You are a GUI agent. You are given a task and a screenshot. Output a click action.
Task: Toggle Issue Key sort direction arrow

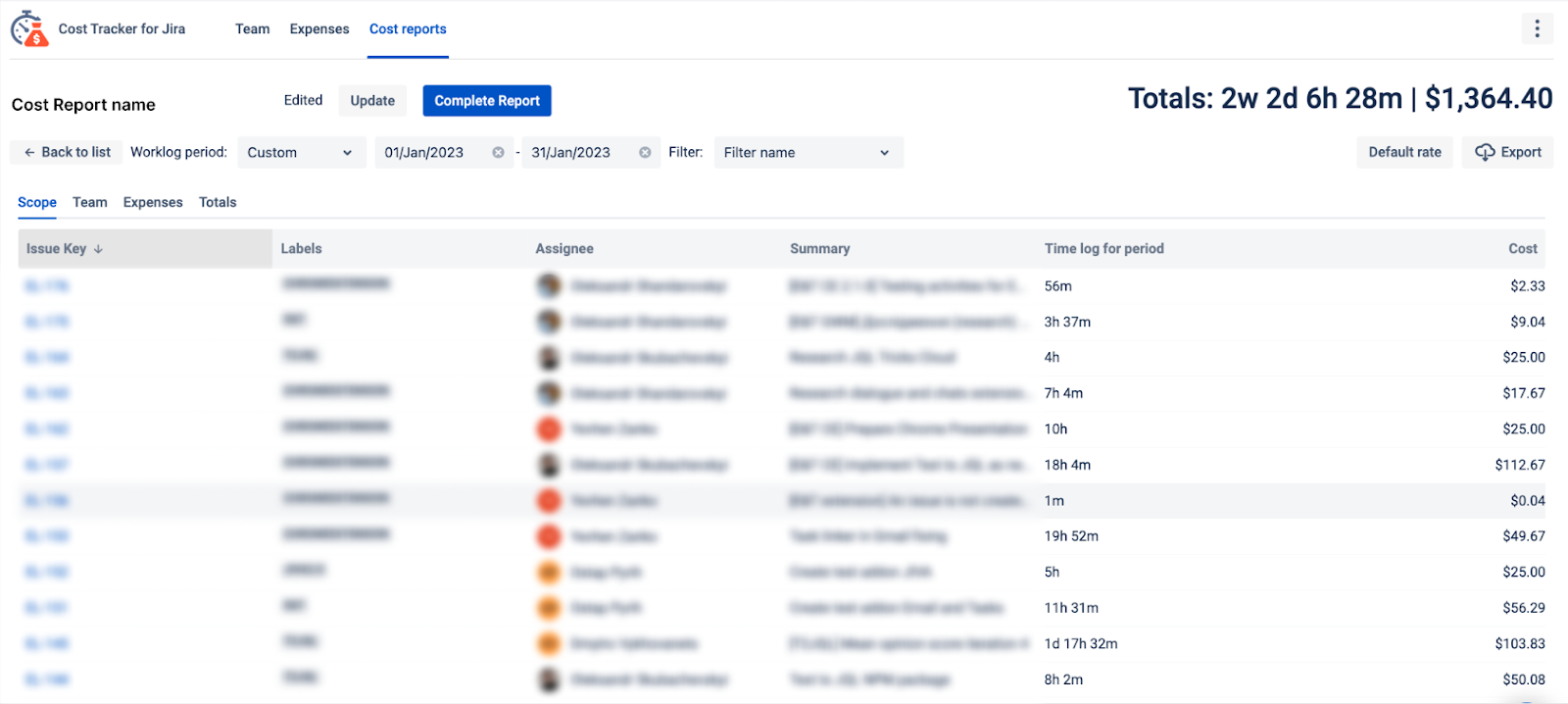click(98, 249)
